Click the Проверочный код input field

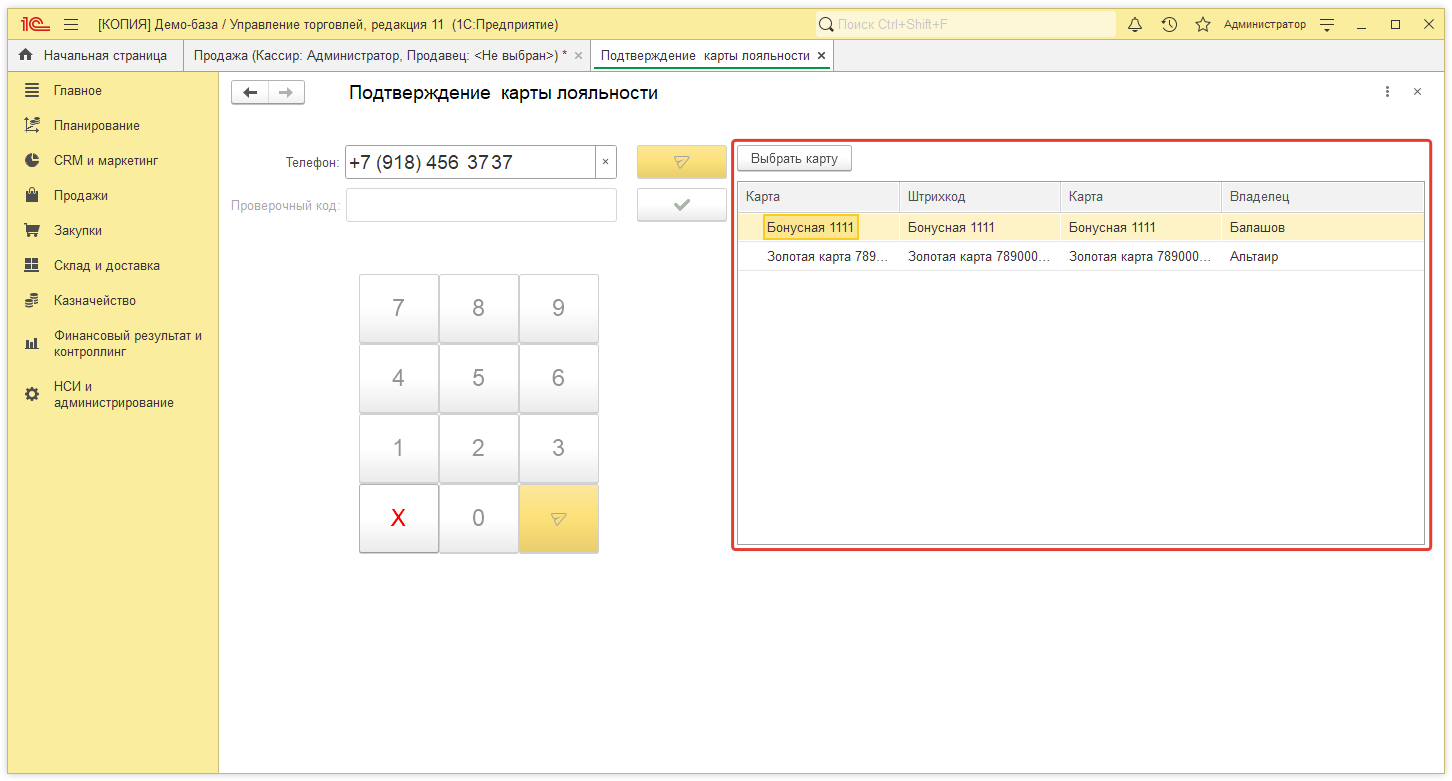pyautogui.click(x=481, y=205)
